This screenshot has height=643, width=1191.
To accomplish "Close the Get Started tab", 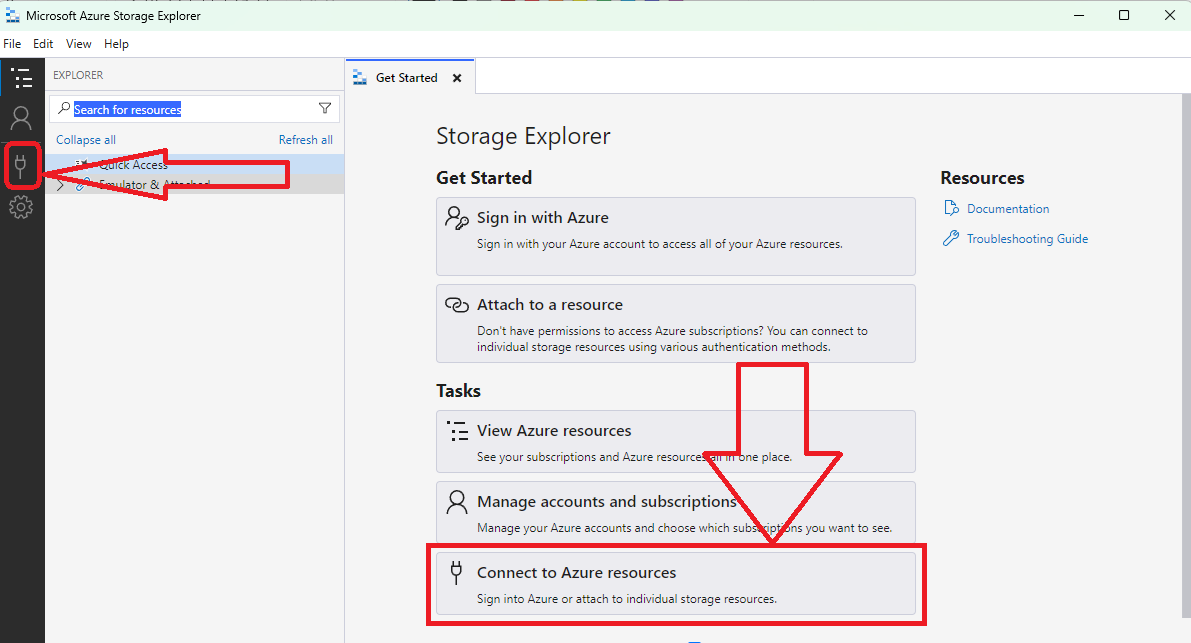I will (456, 77).
